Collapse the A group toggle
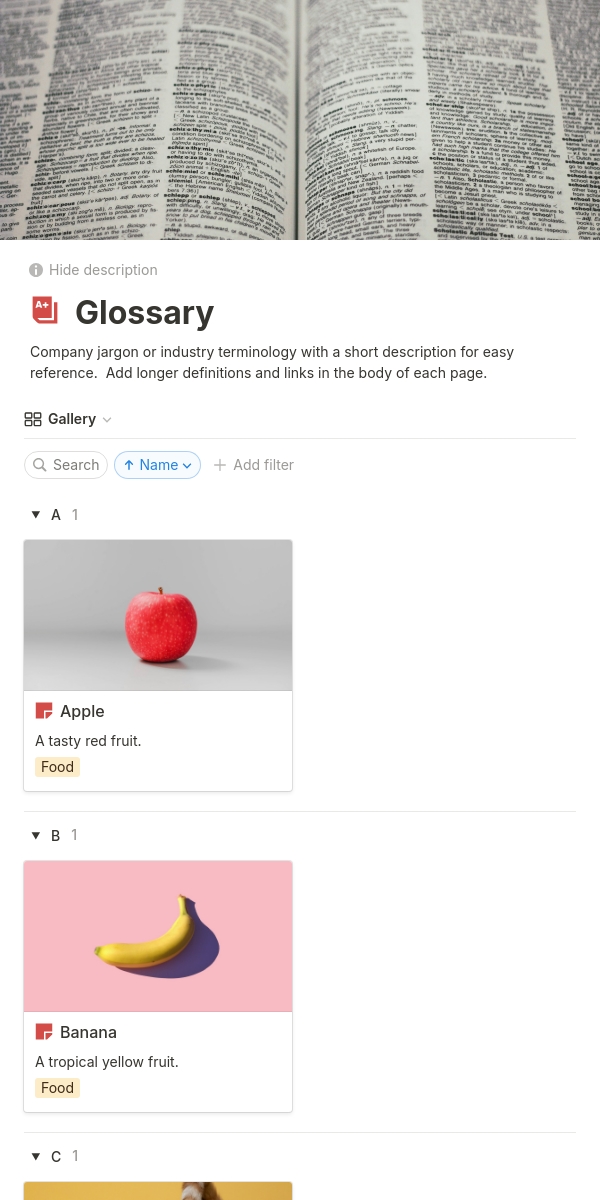Image resolution: width=600 pixels, height=1200 pixels. [36, 515]
